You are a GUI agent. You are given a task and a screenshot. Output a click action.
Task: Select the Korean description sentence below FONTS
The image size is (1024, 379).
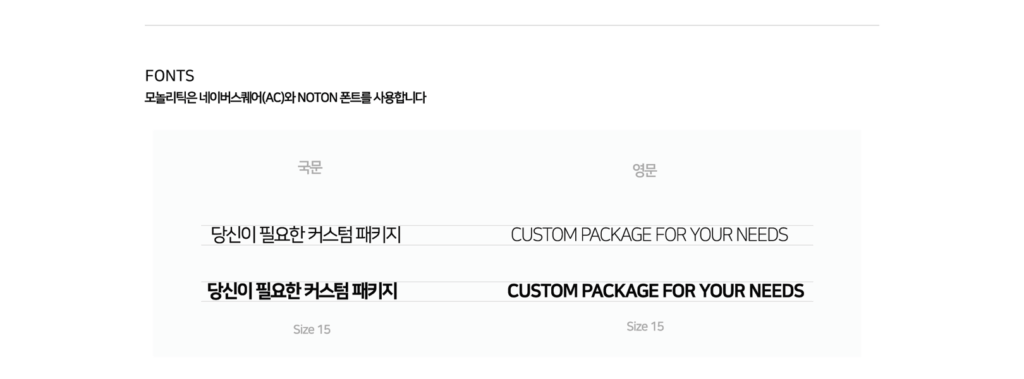[285, 99]
